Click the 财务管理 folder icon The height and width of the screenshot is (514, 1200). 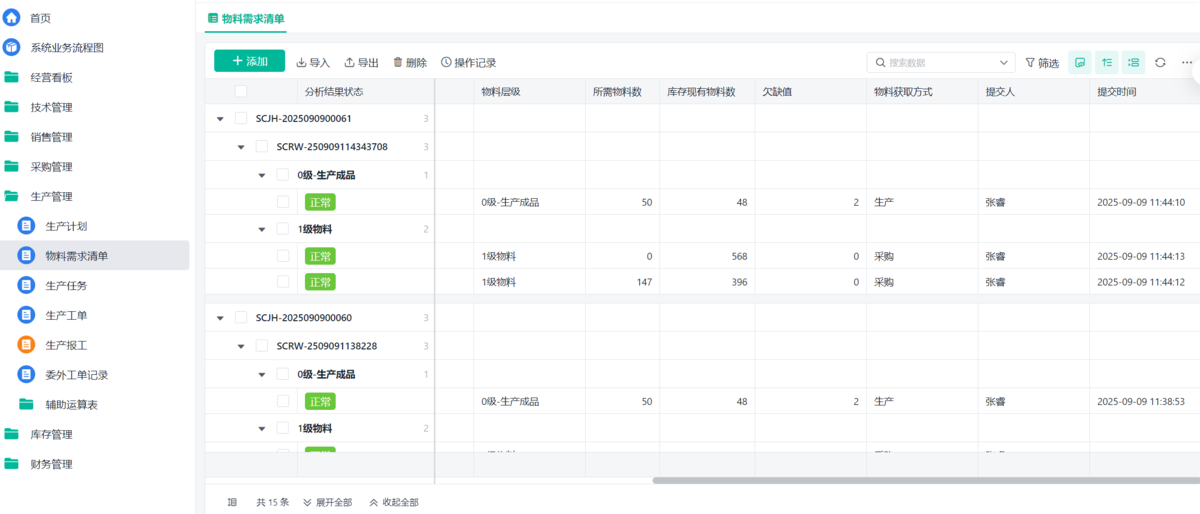[11, 464]
